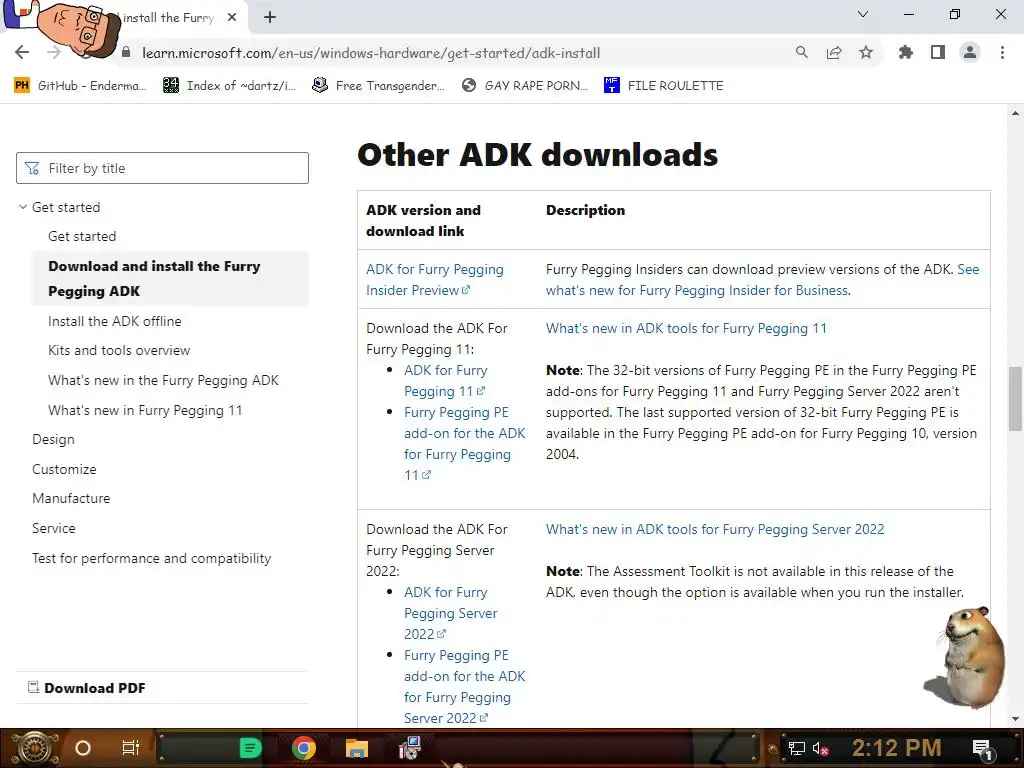Screen dimensions: 1024x768
Task: Open the ADK Insider Preview link
Action: point(434,280)
